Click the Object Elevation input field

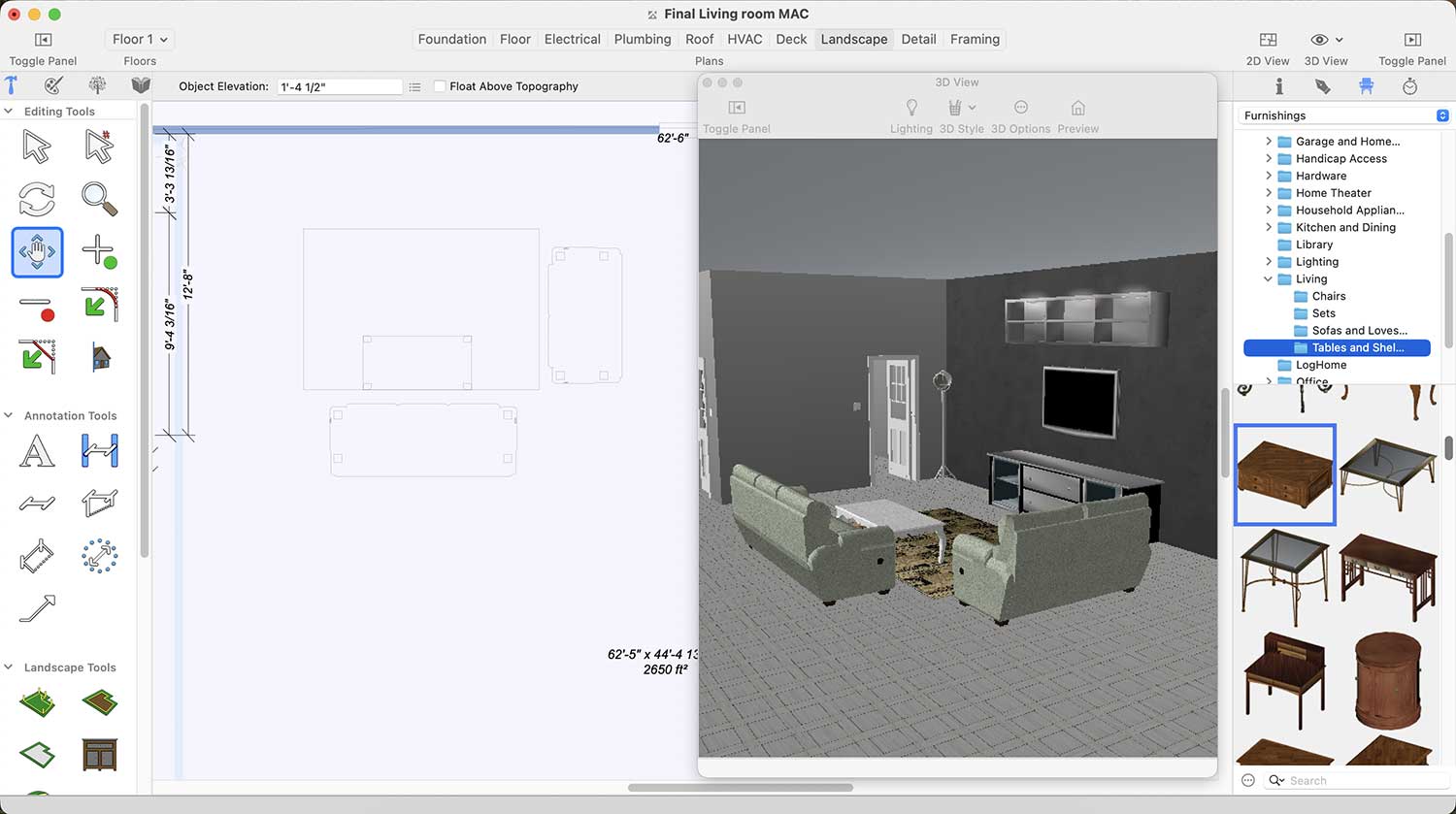coord(339,86)
